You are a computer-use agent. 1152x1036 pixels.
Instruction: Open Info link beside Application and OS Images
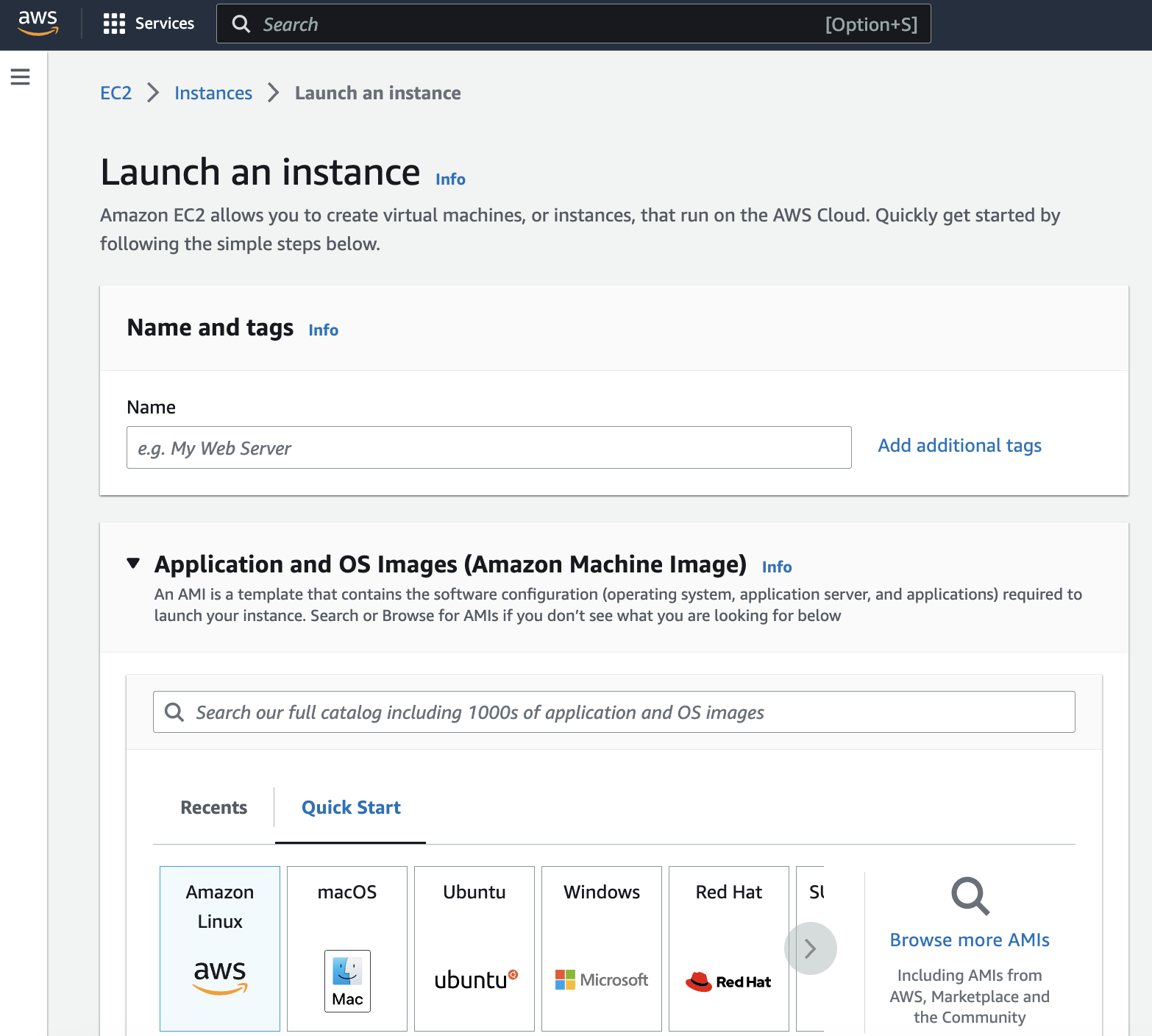777,567
